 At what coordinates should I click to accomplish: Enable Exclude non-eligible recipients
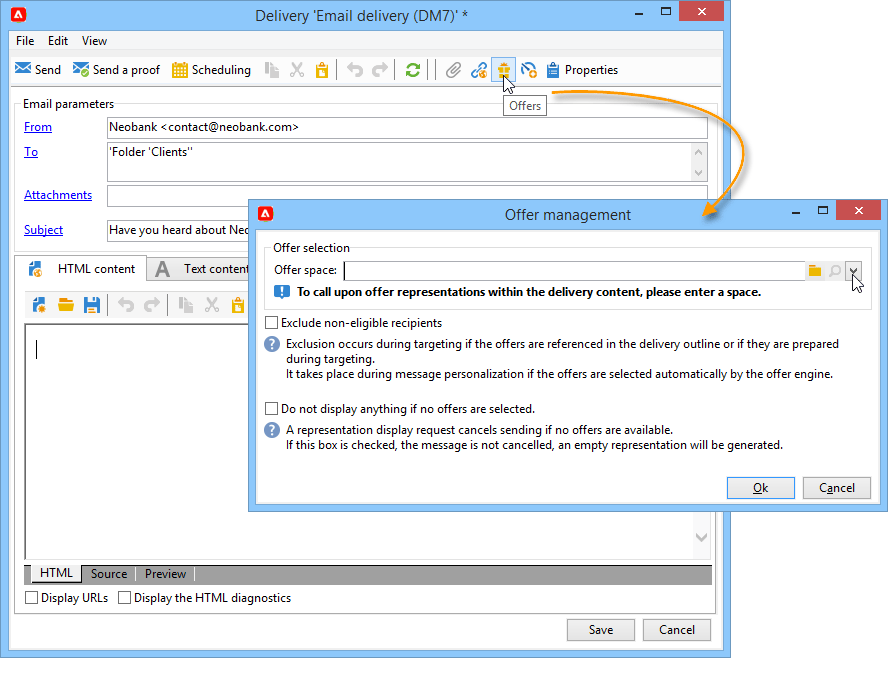(x=271, y=323)
